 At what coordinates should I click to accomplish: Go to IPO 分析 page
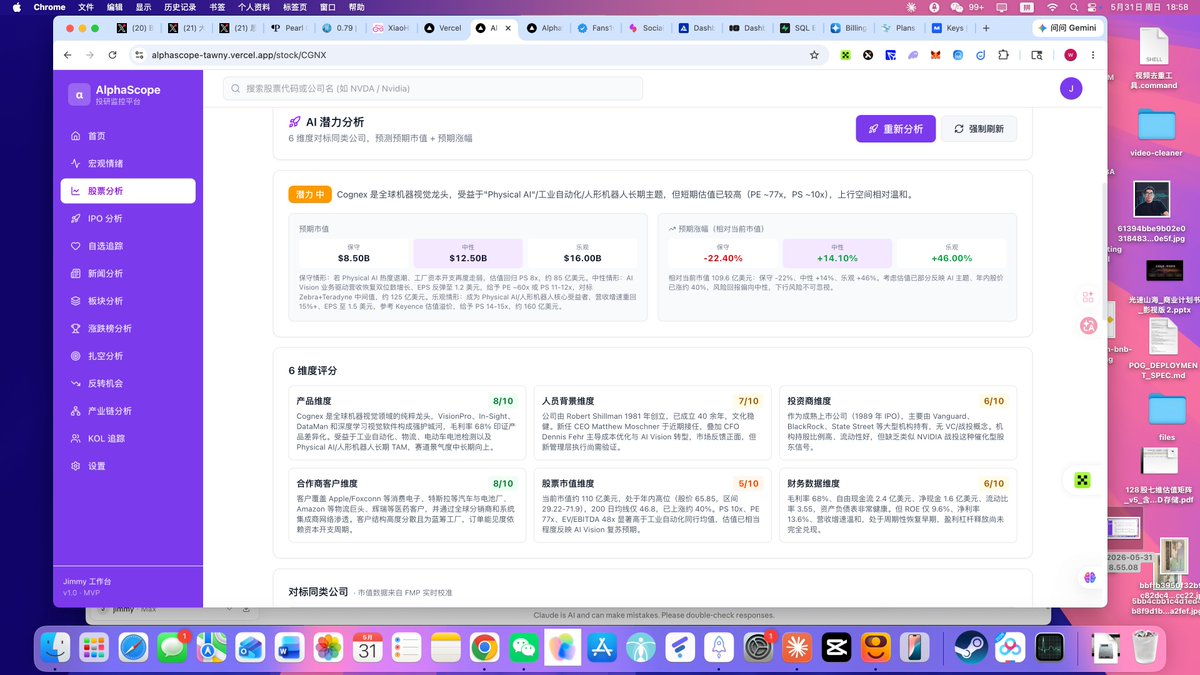tap(127, 218)
